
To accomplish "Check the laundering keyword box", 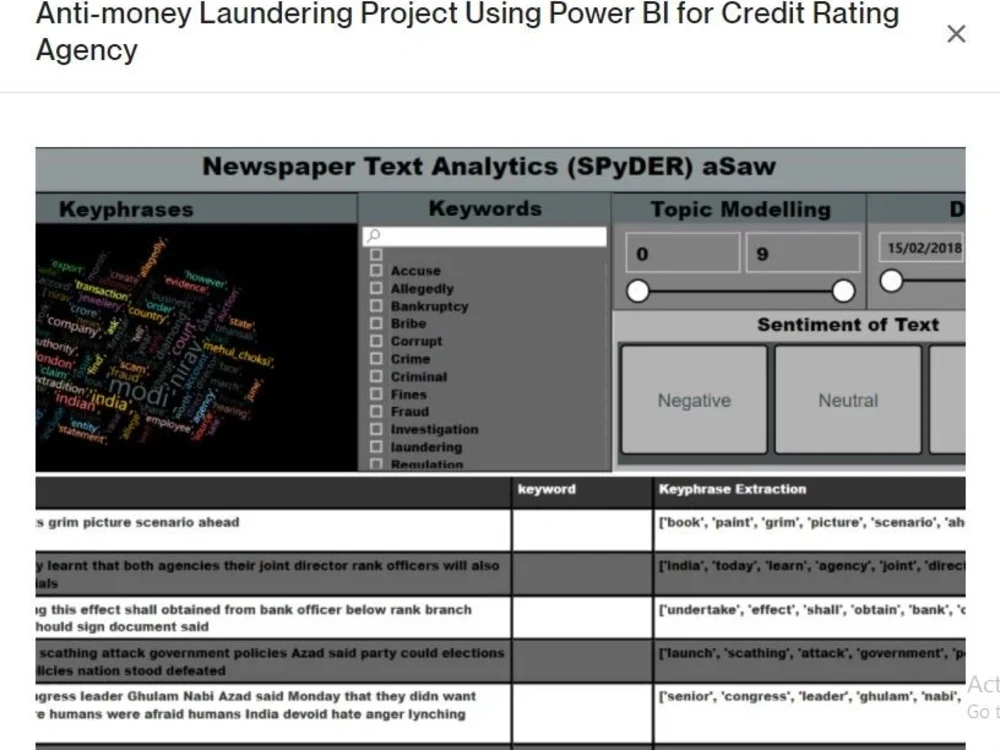I will [376, 447].
